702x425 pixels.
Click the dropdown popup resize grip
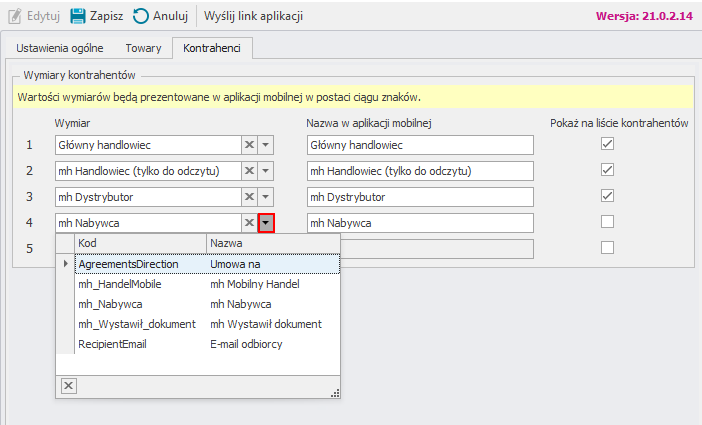[x=335, y=392]
